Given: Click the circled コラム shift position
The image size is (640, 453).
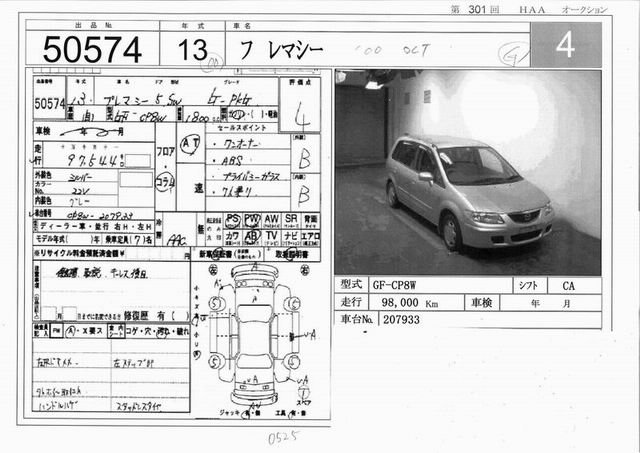Looking at the screenshot, I should (166, 182).
